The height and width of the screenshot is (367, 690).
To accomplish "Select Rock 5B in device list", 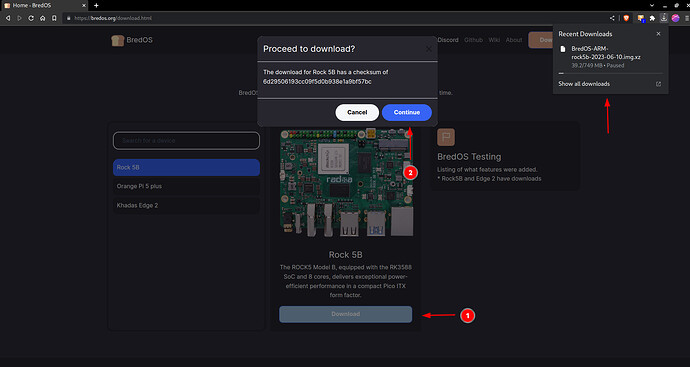I will [186, 167].
